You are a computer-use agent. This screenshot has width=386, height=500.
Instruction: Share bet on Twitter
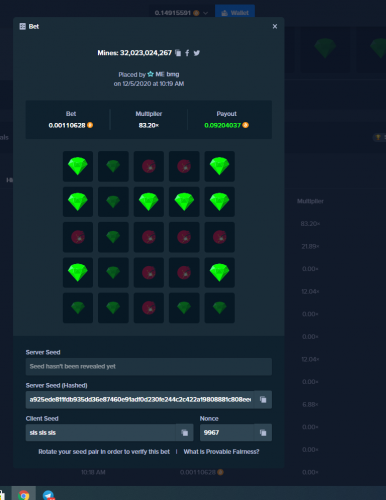197,53
